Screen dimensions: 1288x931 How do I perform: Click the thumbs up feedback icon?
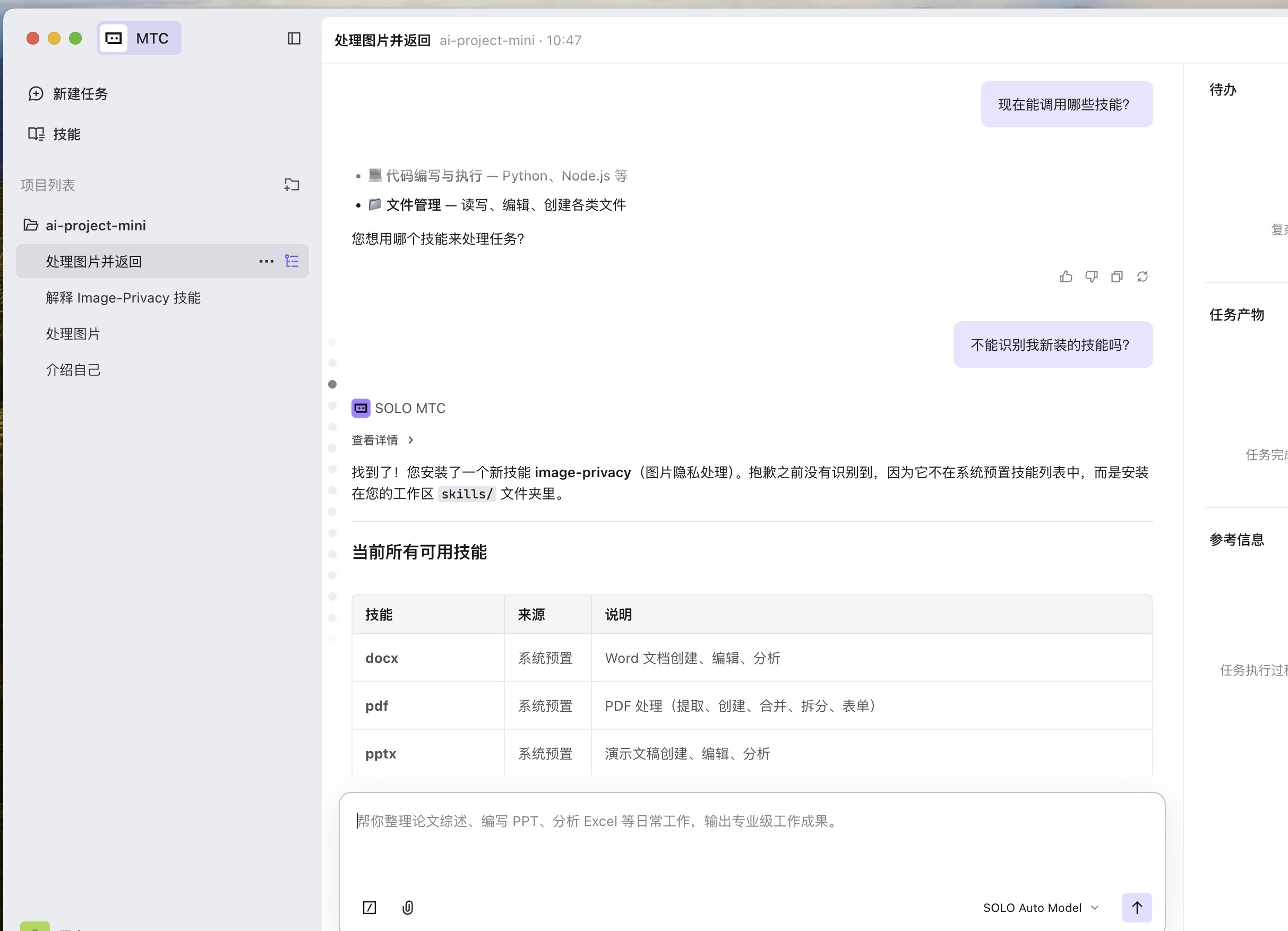point(1066,277)
